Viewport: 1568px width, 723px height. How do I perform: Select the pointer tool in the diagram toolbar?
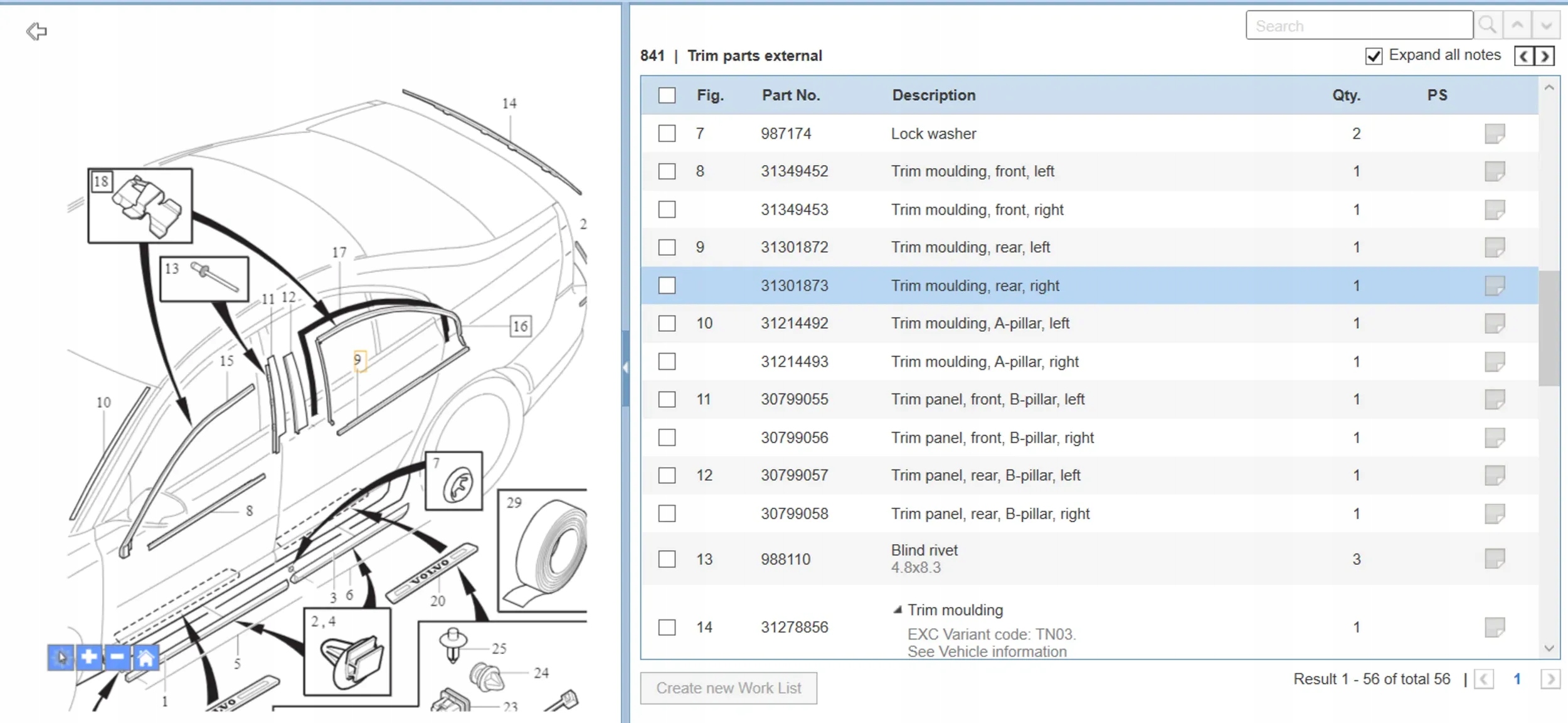(61, 657)
